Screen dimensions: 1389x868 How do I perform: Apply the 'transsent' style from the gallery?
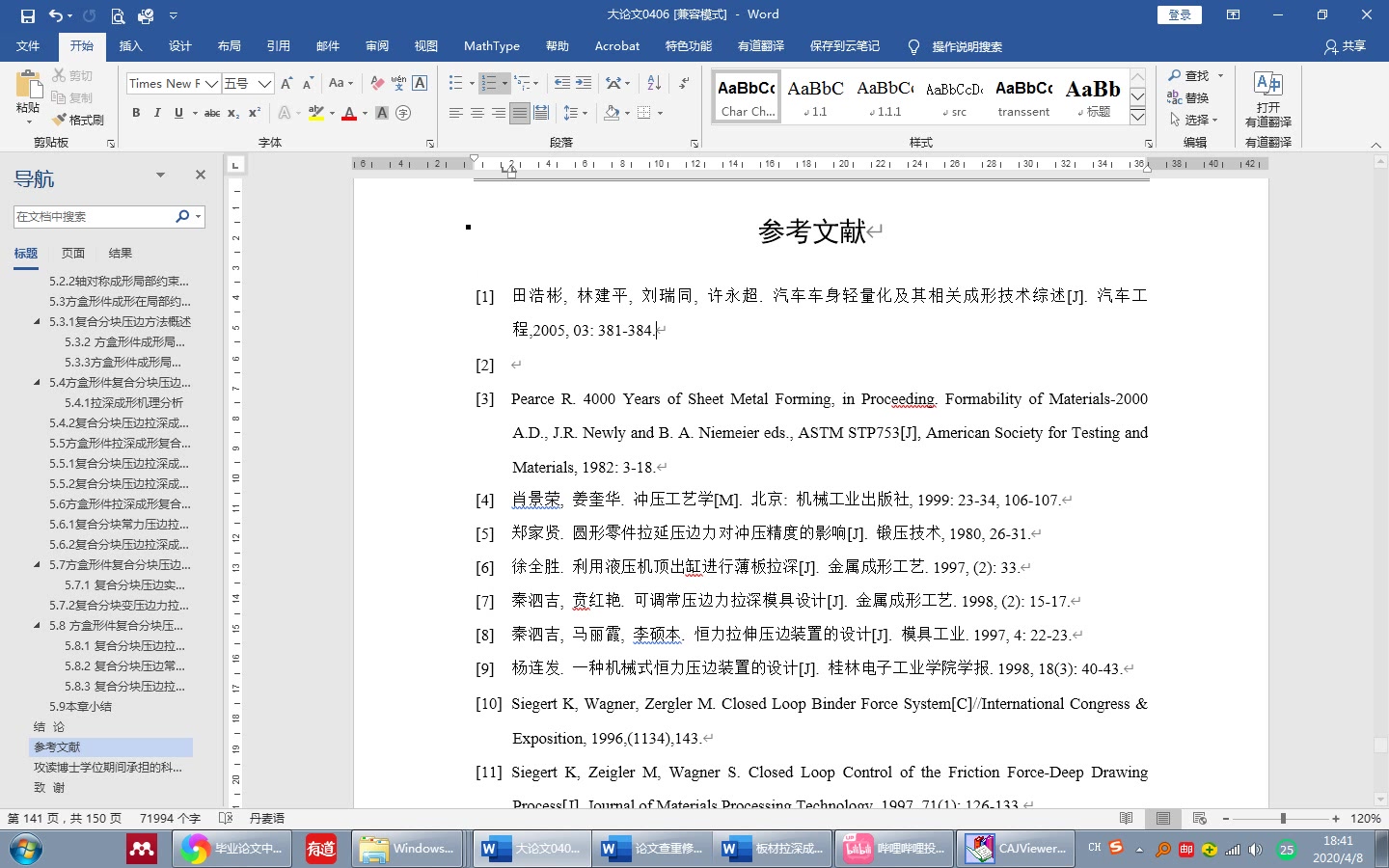click(x=1023, y=97)
